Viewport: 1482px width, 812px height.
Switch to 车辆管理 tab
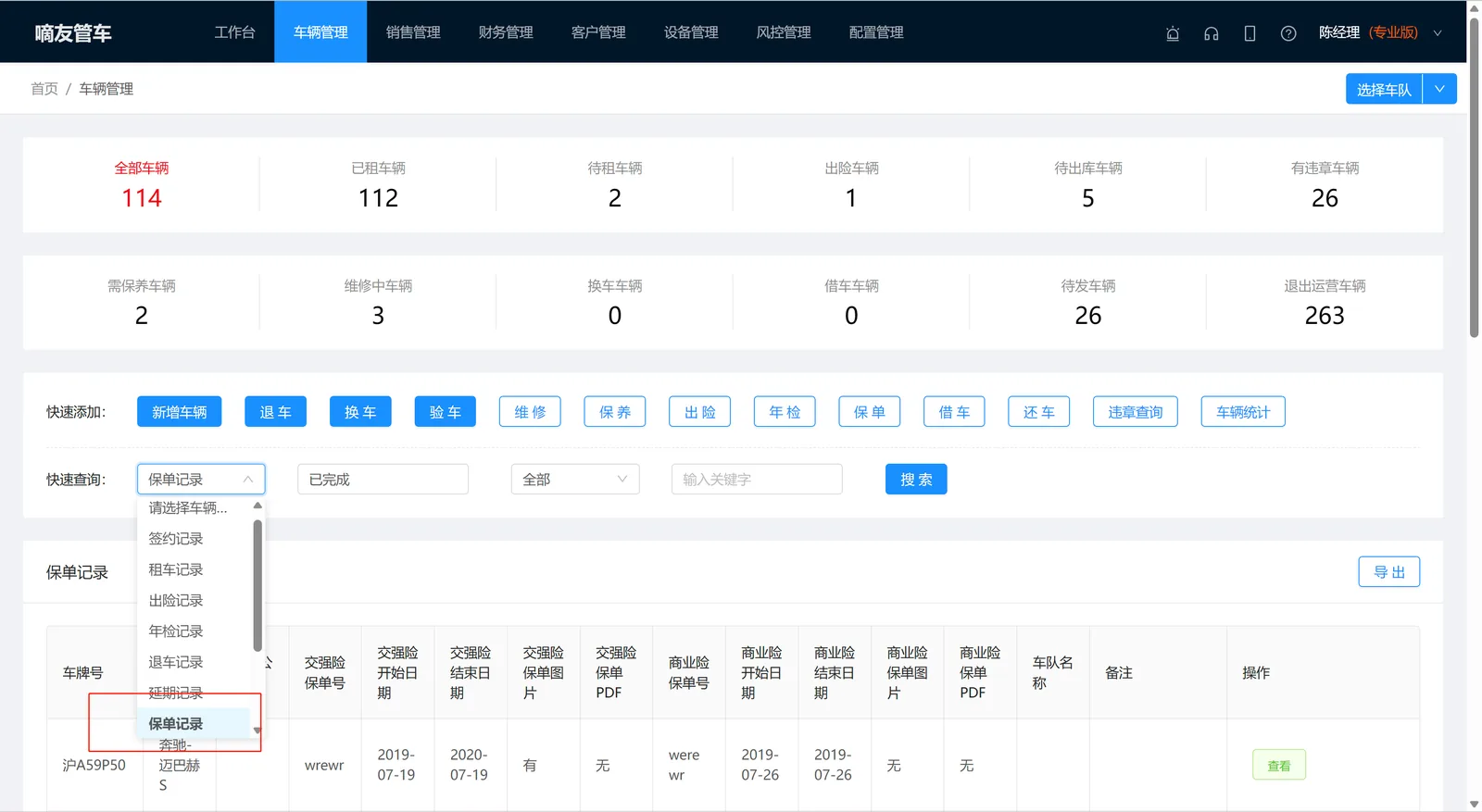320,31
